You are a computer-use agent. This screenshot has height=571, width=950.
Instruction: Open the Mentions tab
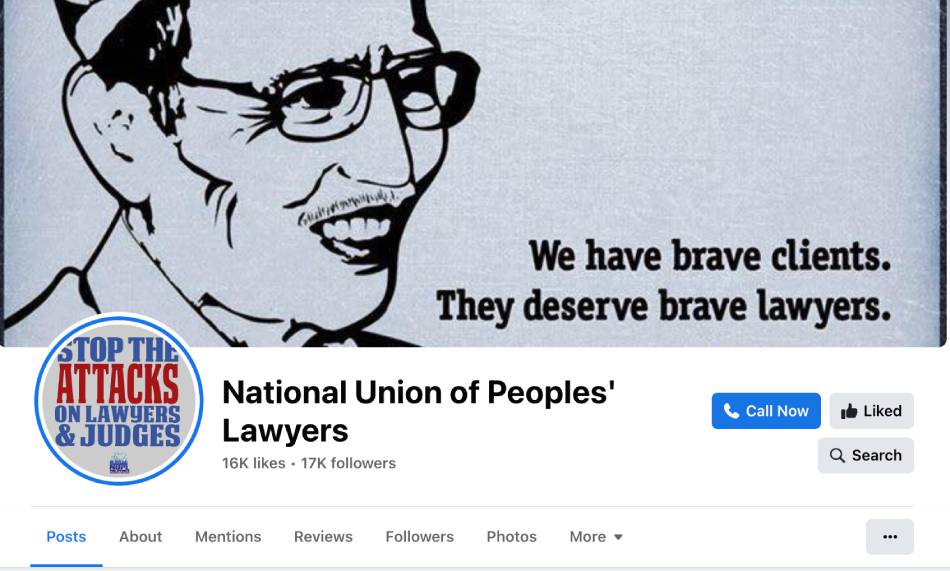coord(228,536)
